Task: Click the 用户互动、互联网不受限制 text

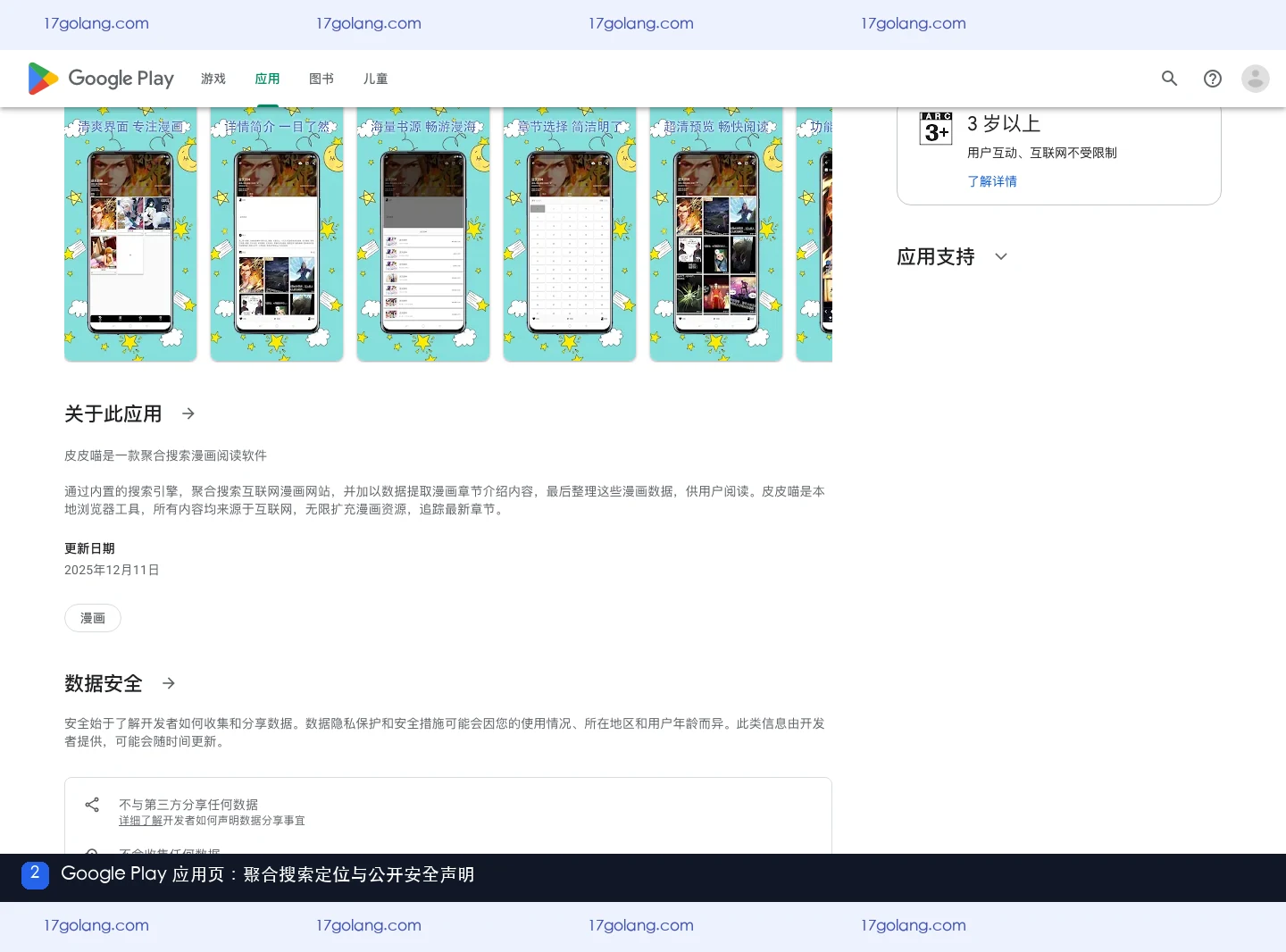Action: coord(1042,153)
